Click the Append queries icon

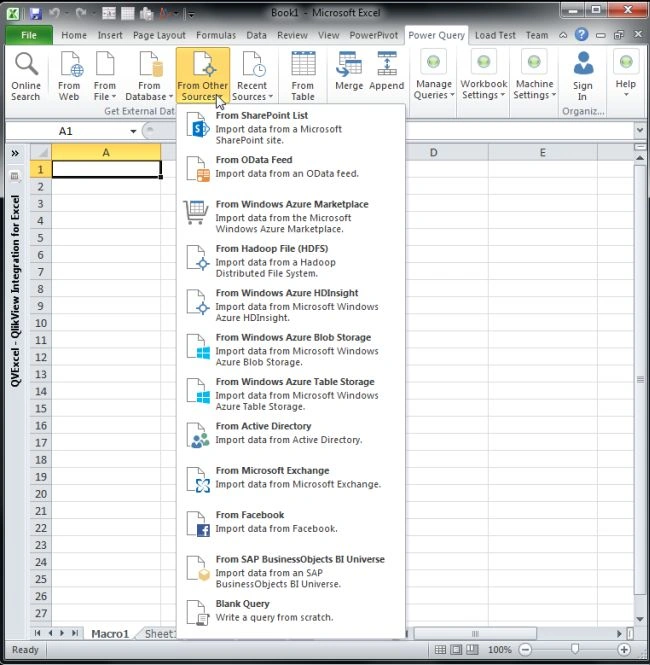(387, 64)
